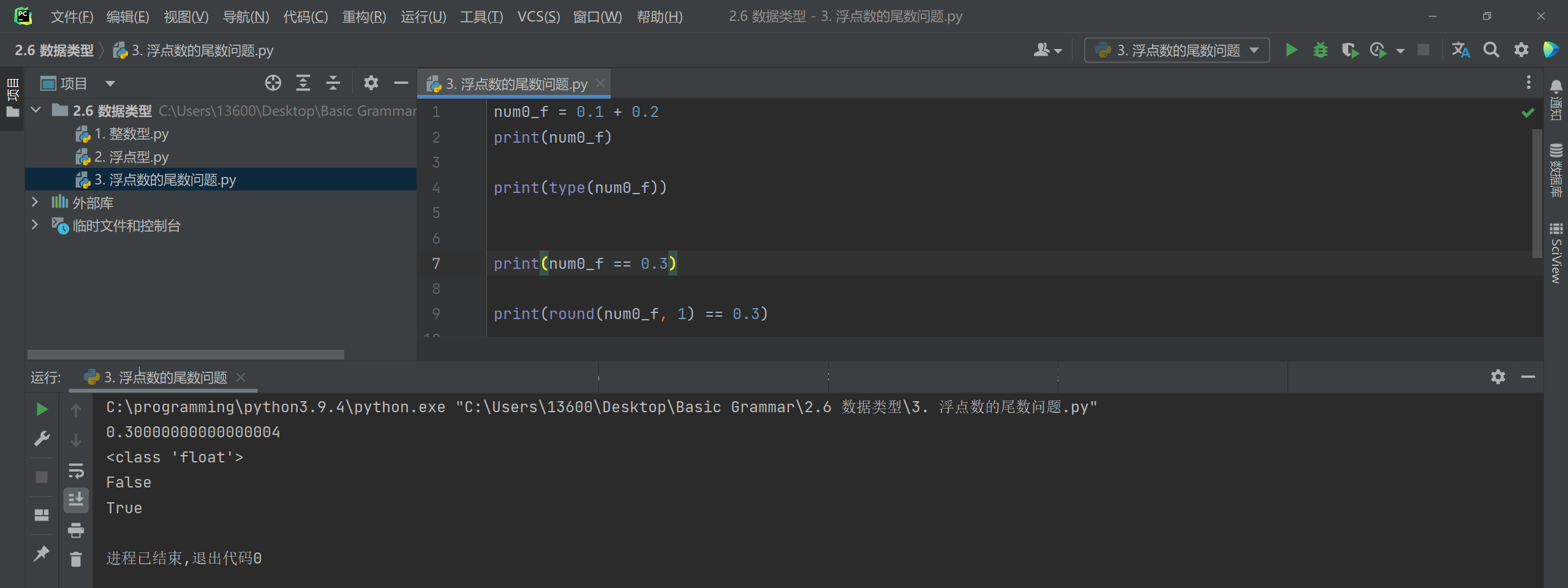Clear run output with trash icon
This screenshot has width=1568, height=588.
[x=76, y=559]
